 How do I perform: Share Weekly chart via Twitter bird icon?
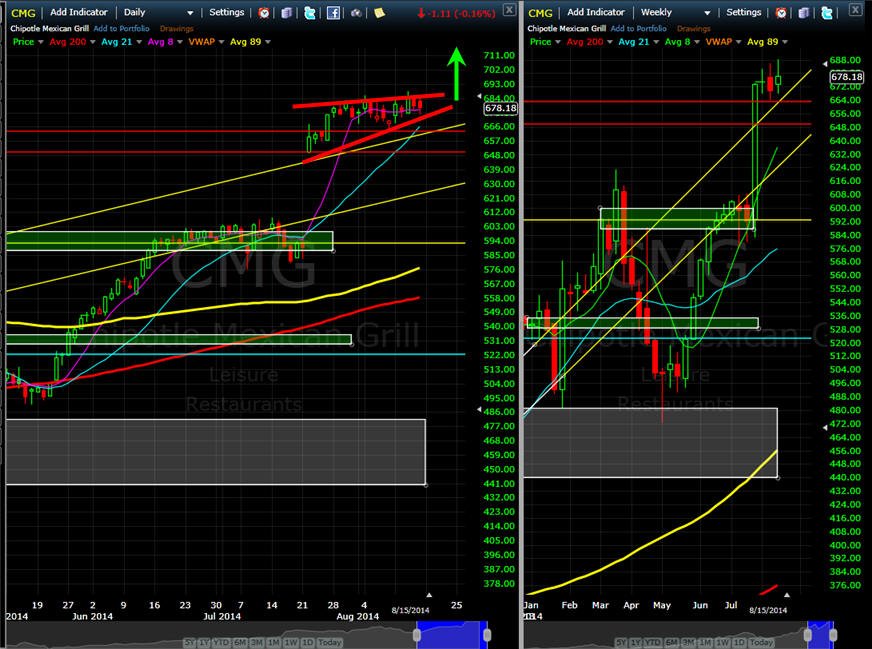827,13
